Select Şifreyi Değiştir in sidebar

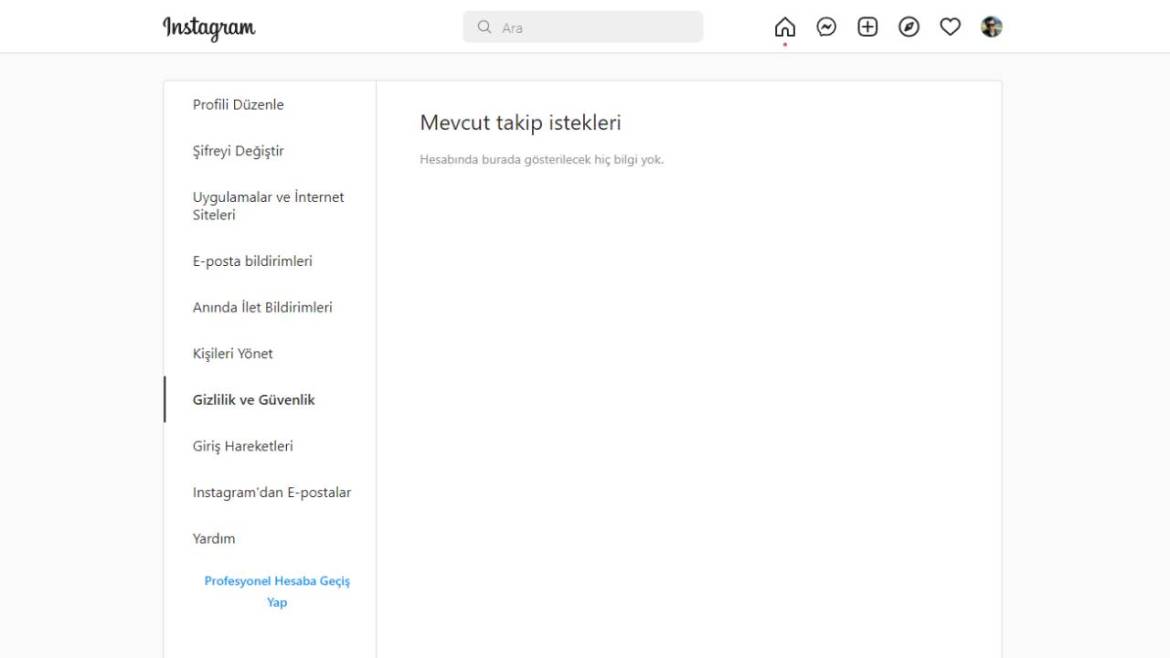coord(238,151)
